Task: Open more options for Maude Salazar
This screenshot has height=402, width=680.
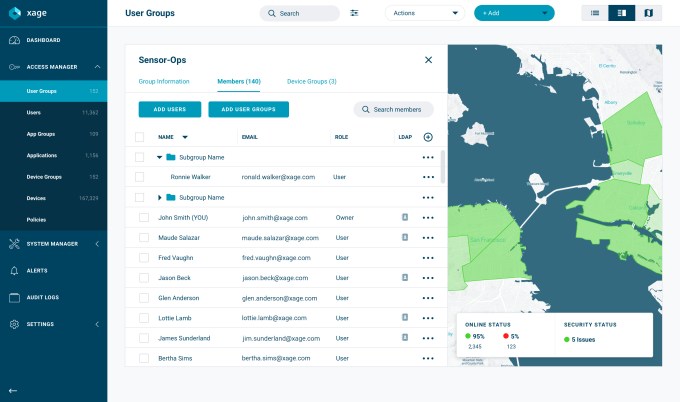Action: 428,238
